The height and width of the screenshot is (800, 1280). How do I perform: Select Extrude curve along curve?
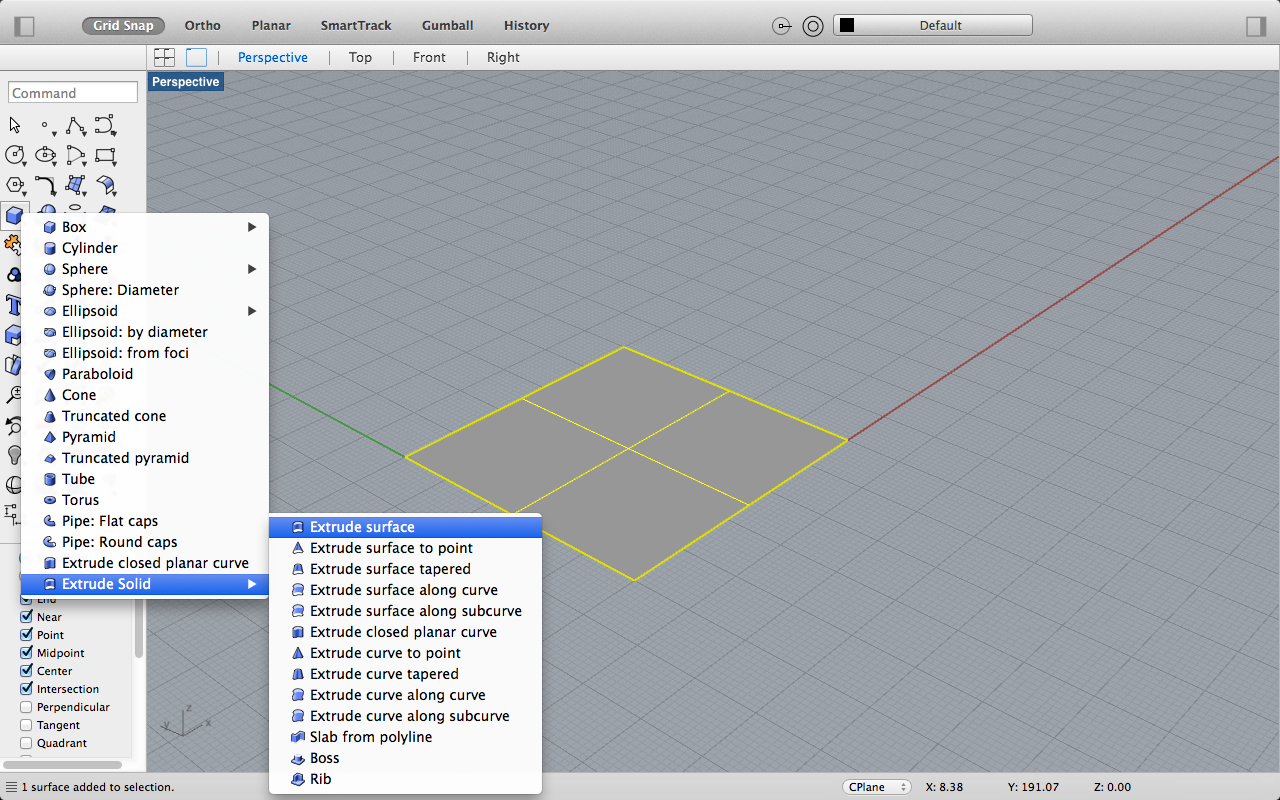[x=405, y=695]
